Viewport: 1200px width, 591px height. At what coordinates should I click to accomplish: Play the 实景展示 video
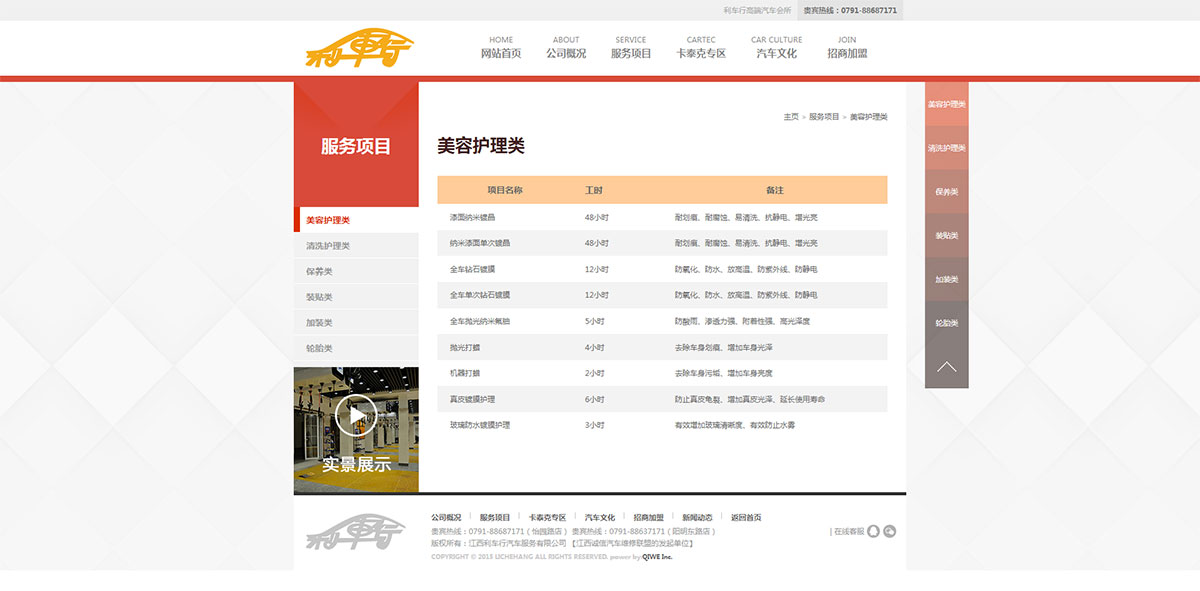tap(356, 415)
